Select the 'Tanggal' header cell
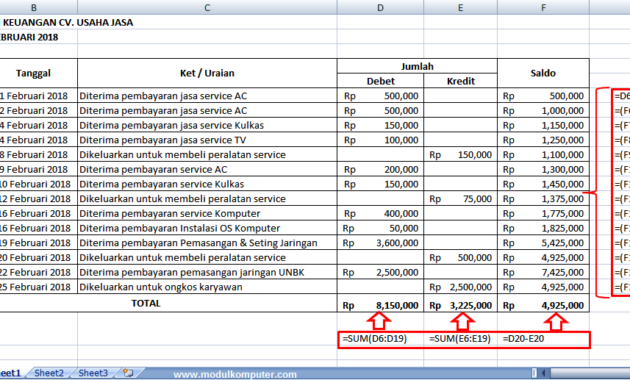The width and height of the screenshot is (630, 380). tap(39, 73)
